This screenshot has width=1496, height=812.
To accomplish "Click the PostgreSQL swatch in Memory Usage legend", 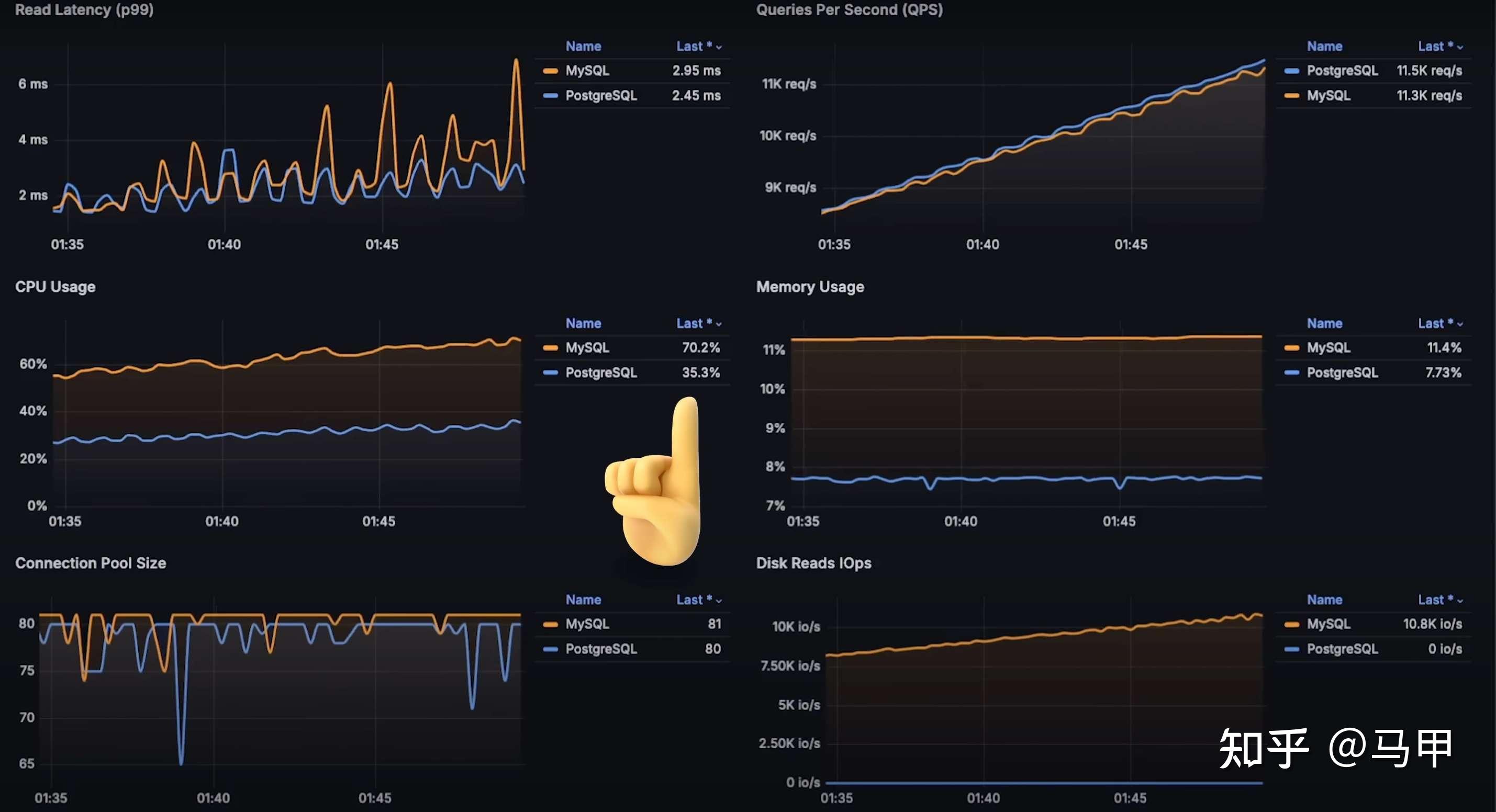I will [x=1291, y=373].
